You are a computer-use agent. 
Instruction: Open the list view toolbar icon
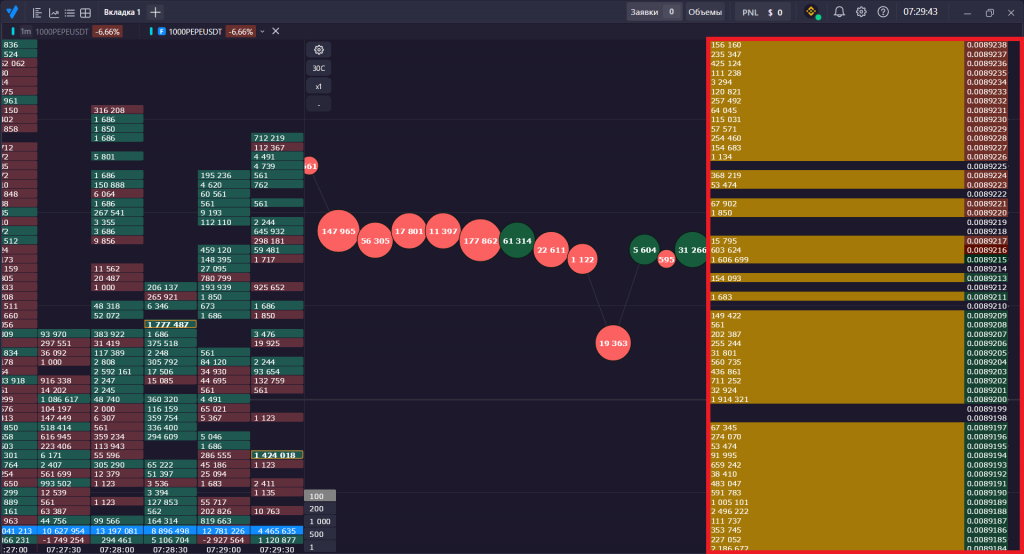coord(69,13)
